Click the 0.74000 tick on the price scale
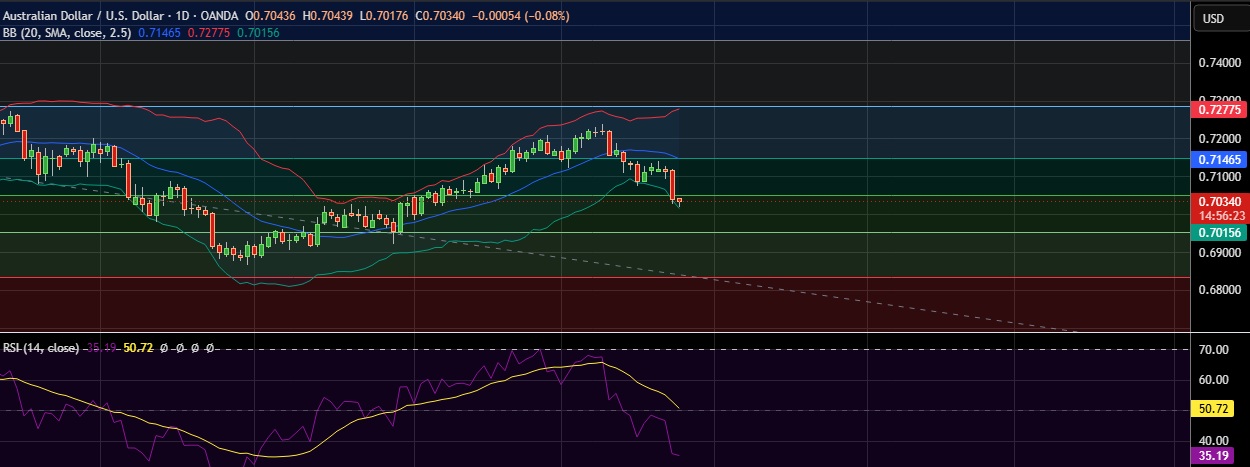Image resolution: width=1250 pixels, height=467 pixels. [1218, 62]
